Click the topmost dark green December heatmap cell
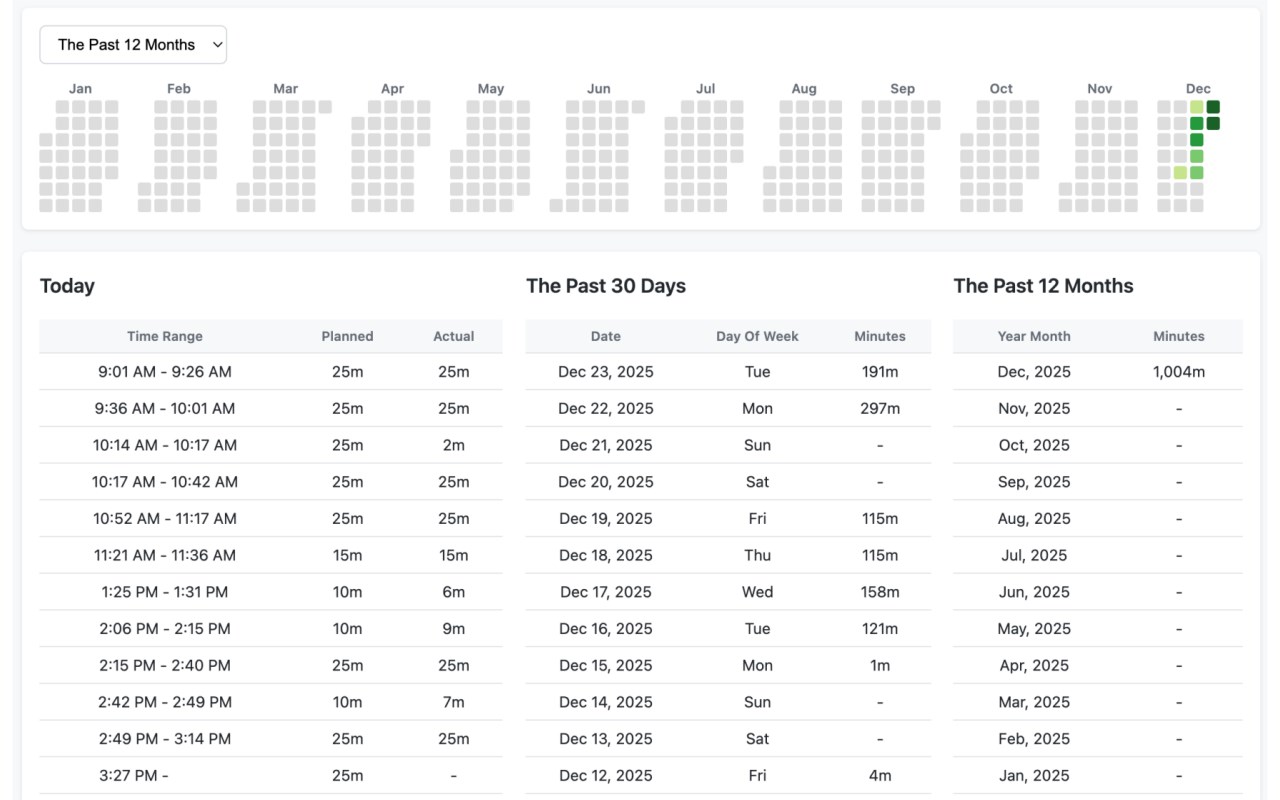 pos(1213,107)
